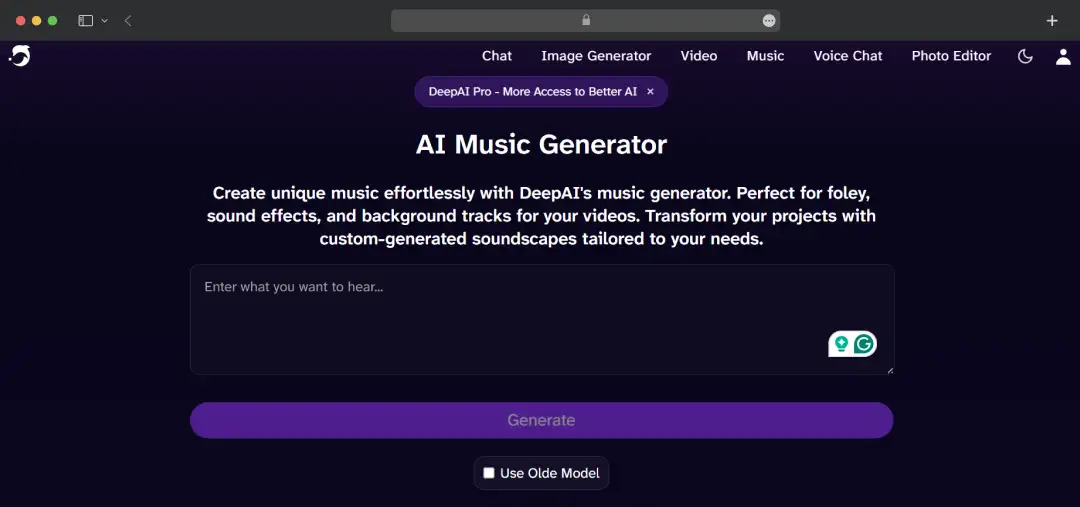Open the Chat page
The image size is (1080, 507).
[497, 56]
